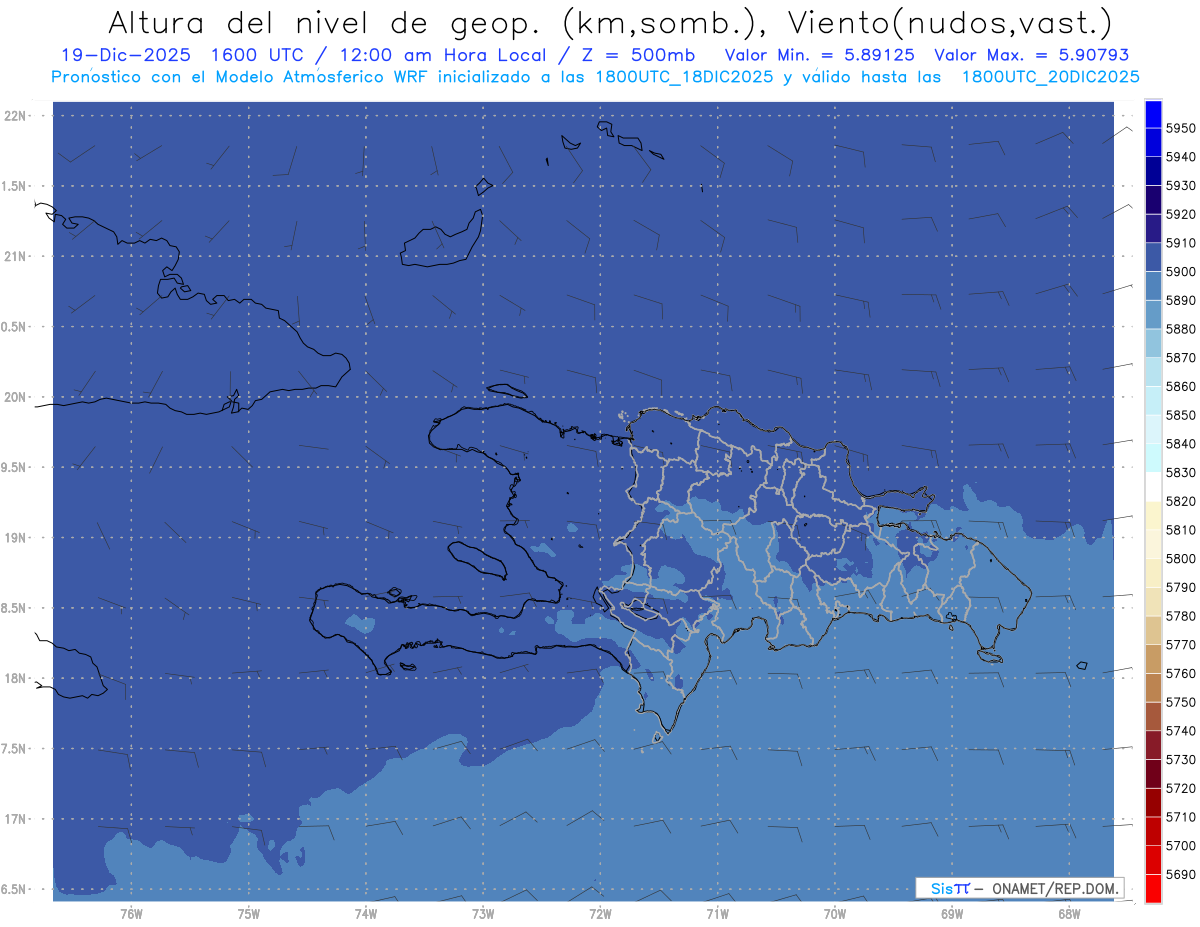1200x927 pixels.
Task: Click the '5900' colorbar value
Action: [1180, 272]
